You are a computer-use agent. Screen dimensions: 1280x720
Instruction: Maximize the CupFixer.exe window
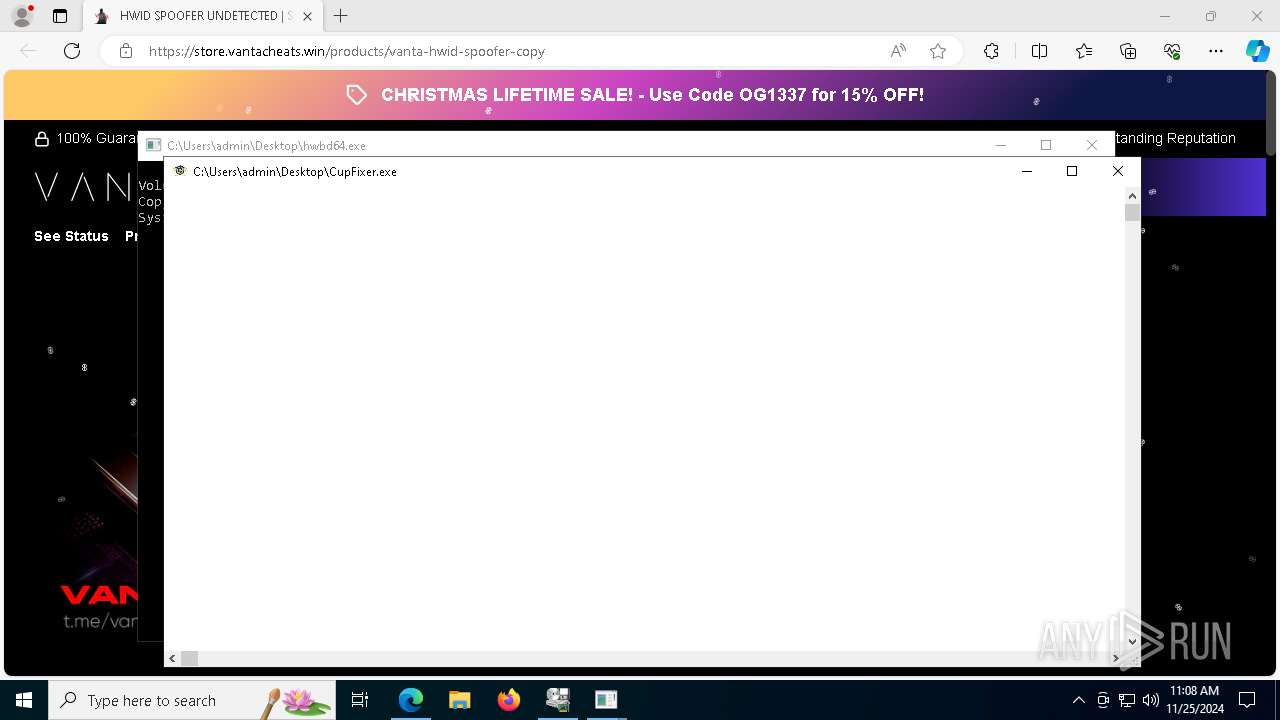1072,171
